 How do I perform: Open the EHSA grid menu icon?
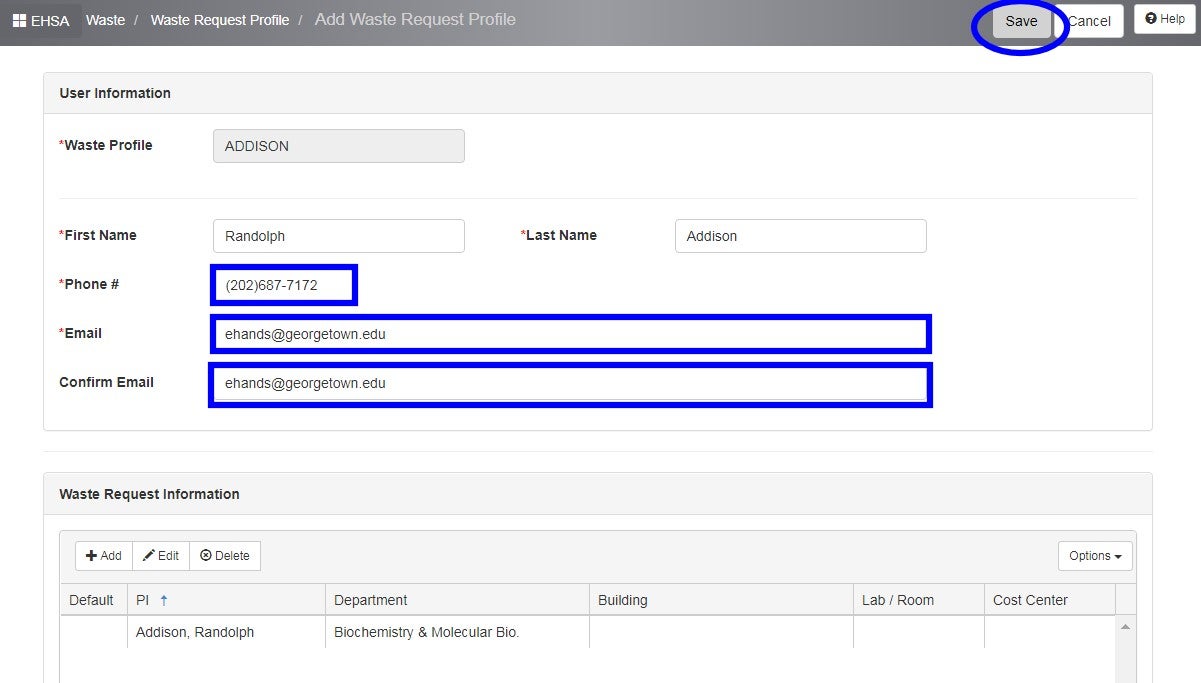(x=20, y=20)
